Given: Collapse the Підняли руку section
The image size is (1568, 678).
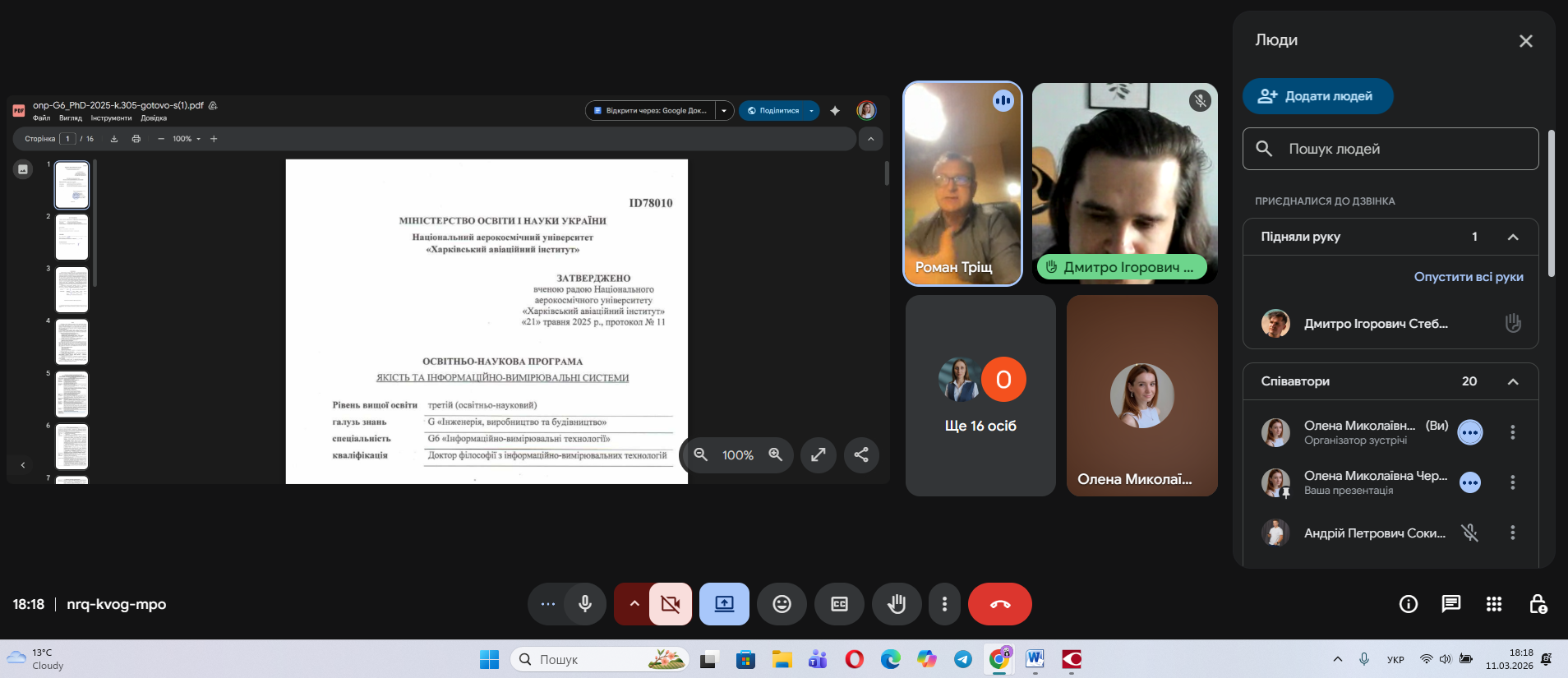Looking at the screenshot, I should 1512,237.
